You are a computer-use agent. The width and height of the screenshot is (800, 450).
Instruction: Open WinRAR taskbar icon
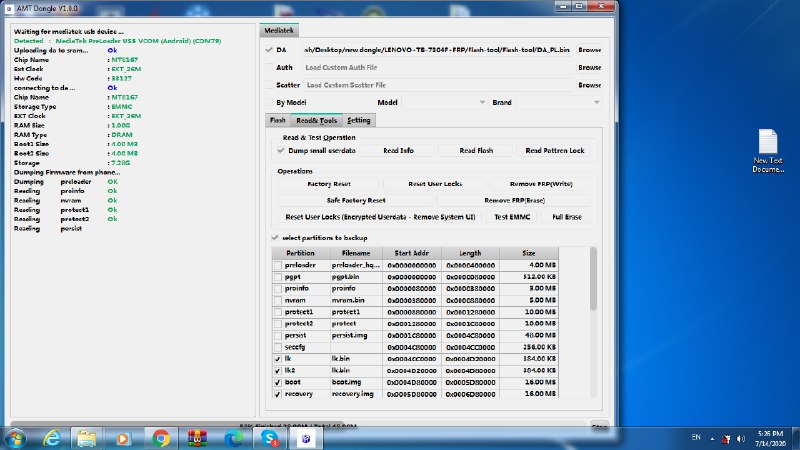[x=197, y=438]
